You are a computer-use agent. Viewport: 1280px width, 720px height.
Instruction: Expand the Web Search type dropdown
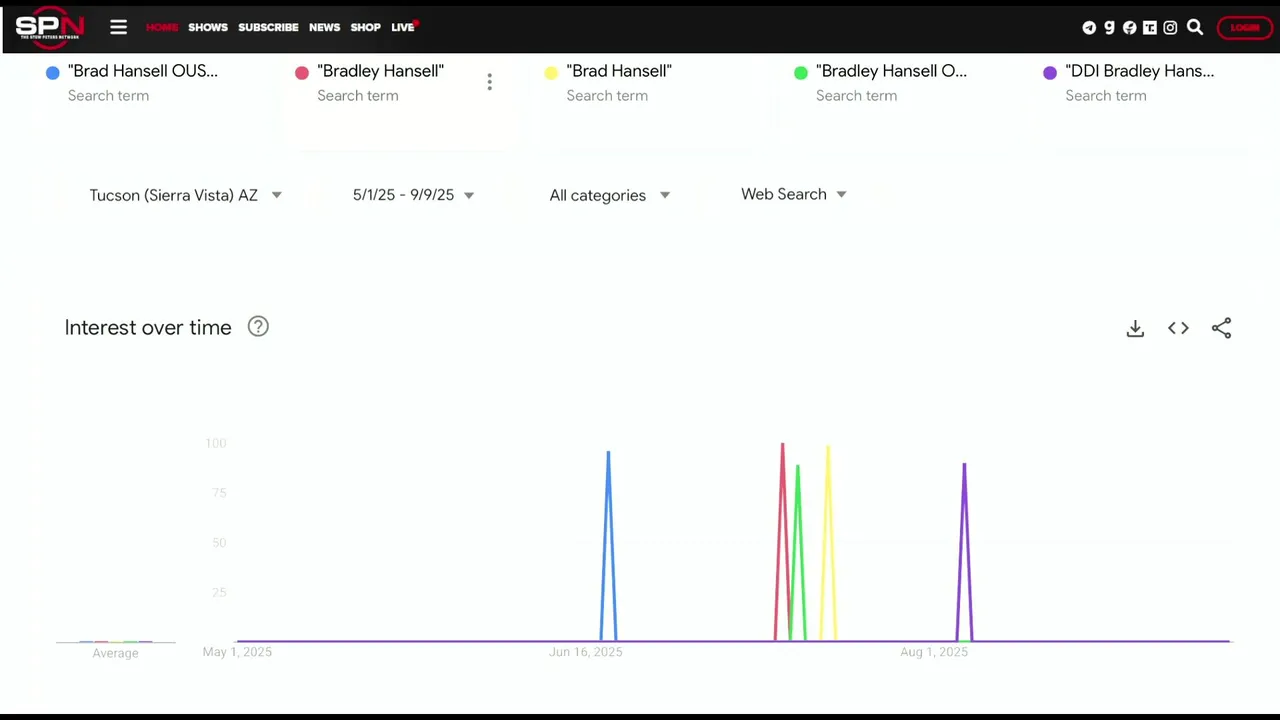pos(794,194)
